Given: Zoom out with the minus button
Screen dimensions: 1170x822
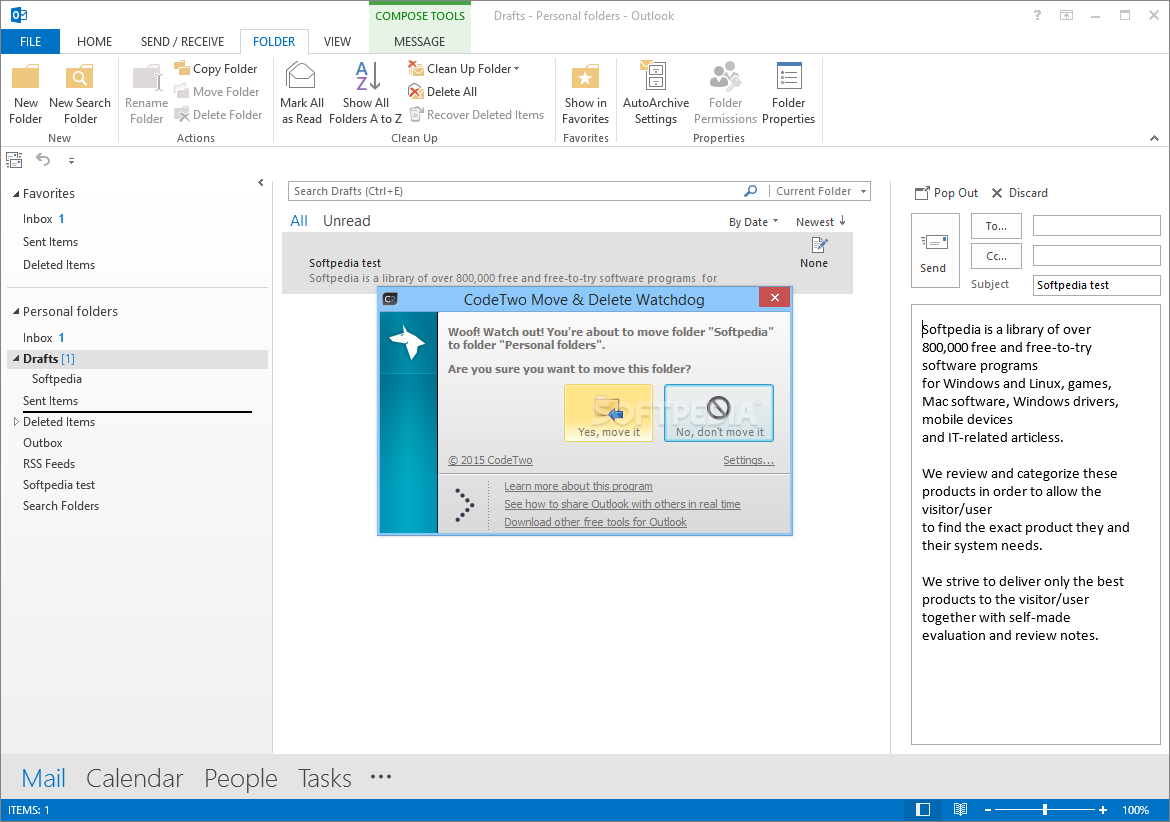Looking at the screenshot, I should click(987, 809).
